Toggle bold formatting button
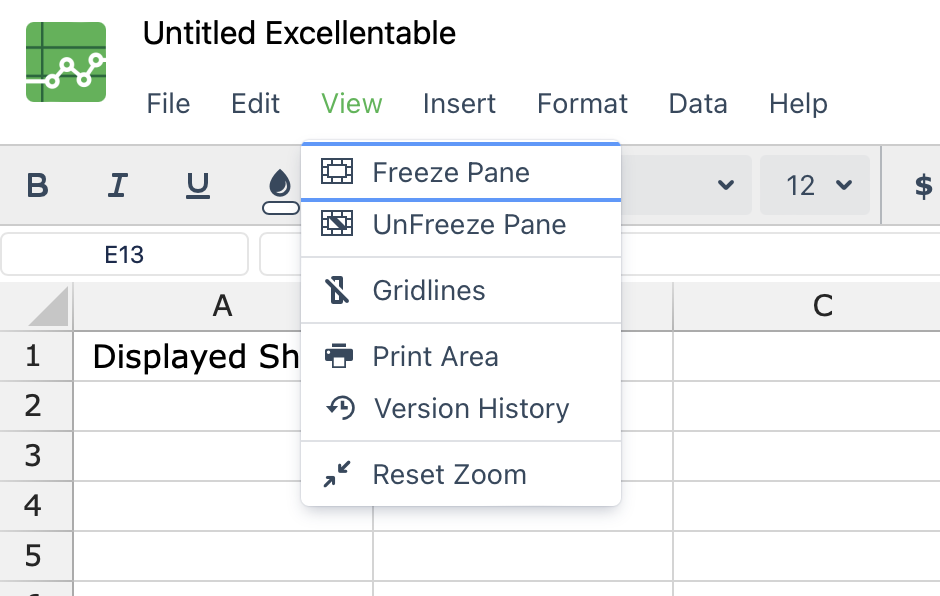This screenshot has width=940, height=596. coord(37,185)
